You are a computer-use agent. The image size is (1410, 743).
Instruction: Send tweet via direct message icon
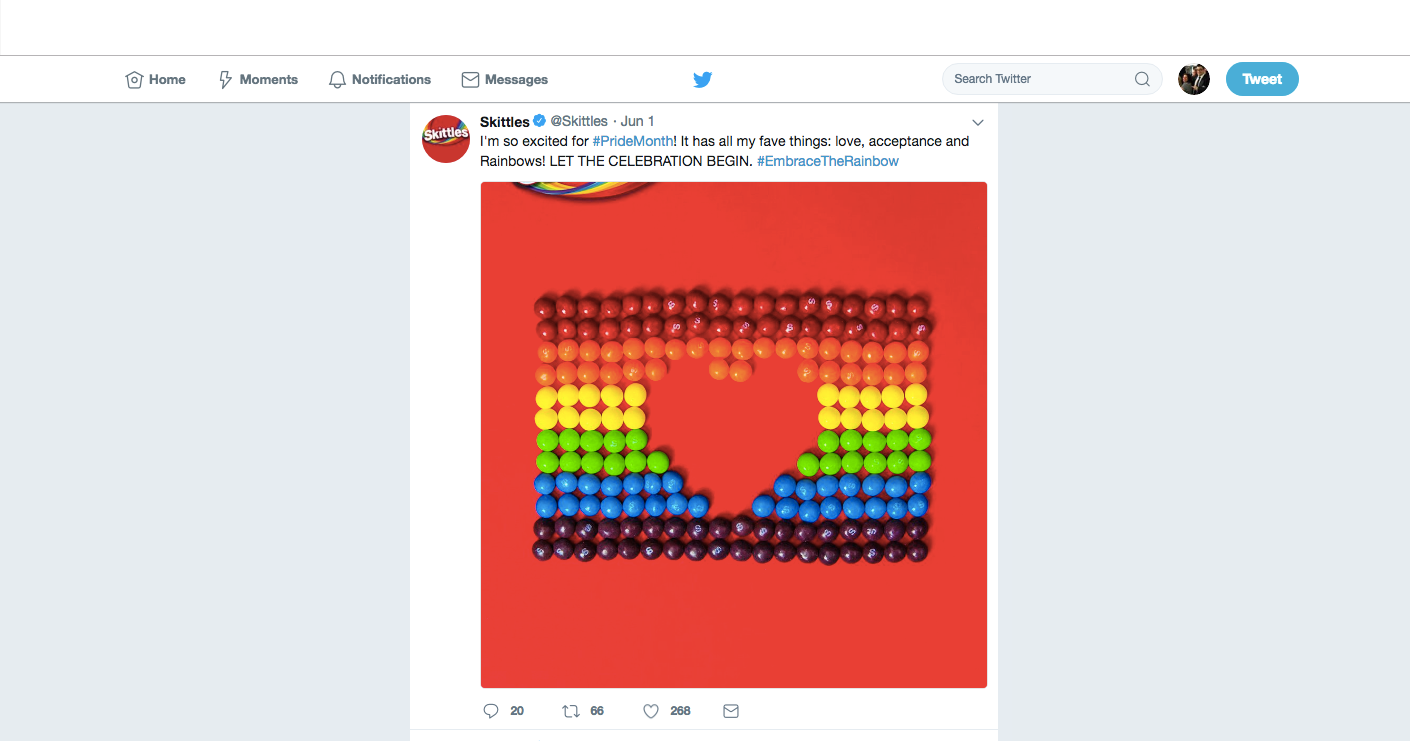point(731,711)
